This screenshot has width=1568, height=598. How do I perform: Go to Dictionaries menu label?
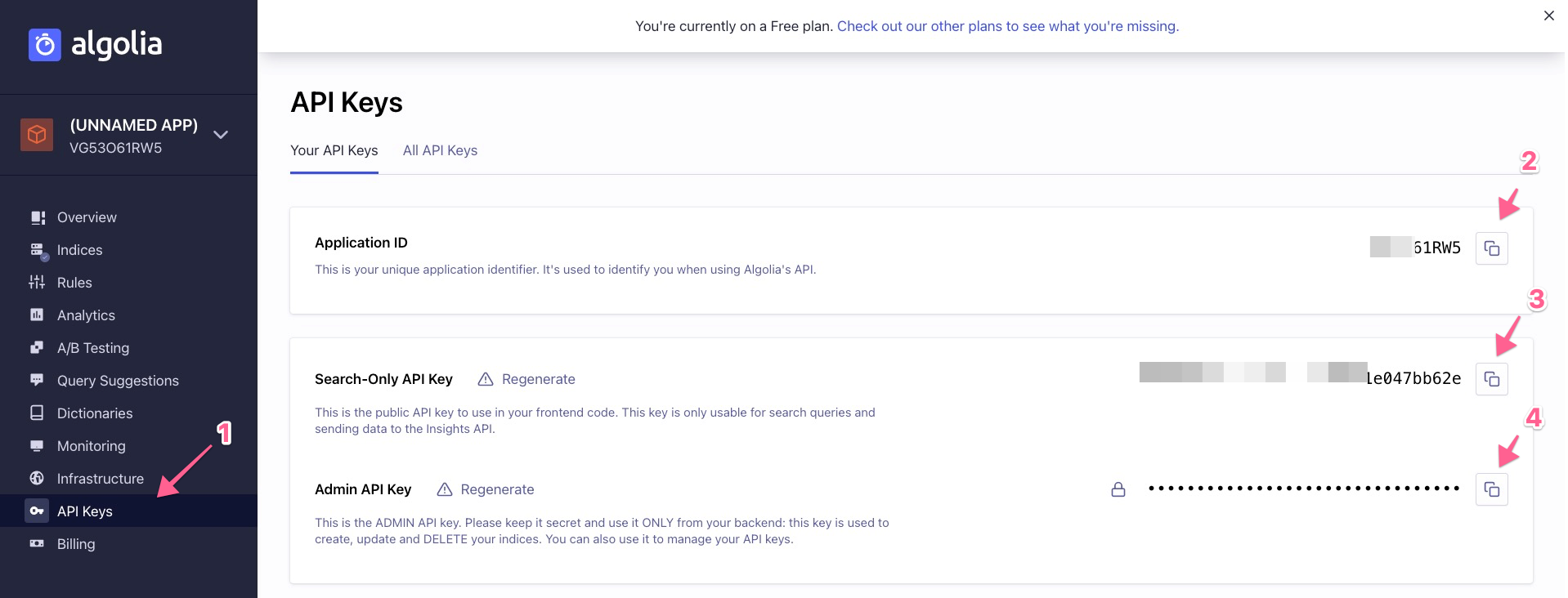coord(95,413)
